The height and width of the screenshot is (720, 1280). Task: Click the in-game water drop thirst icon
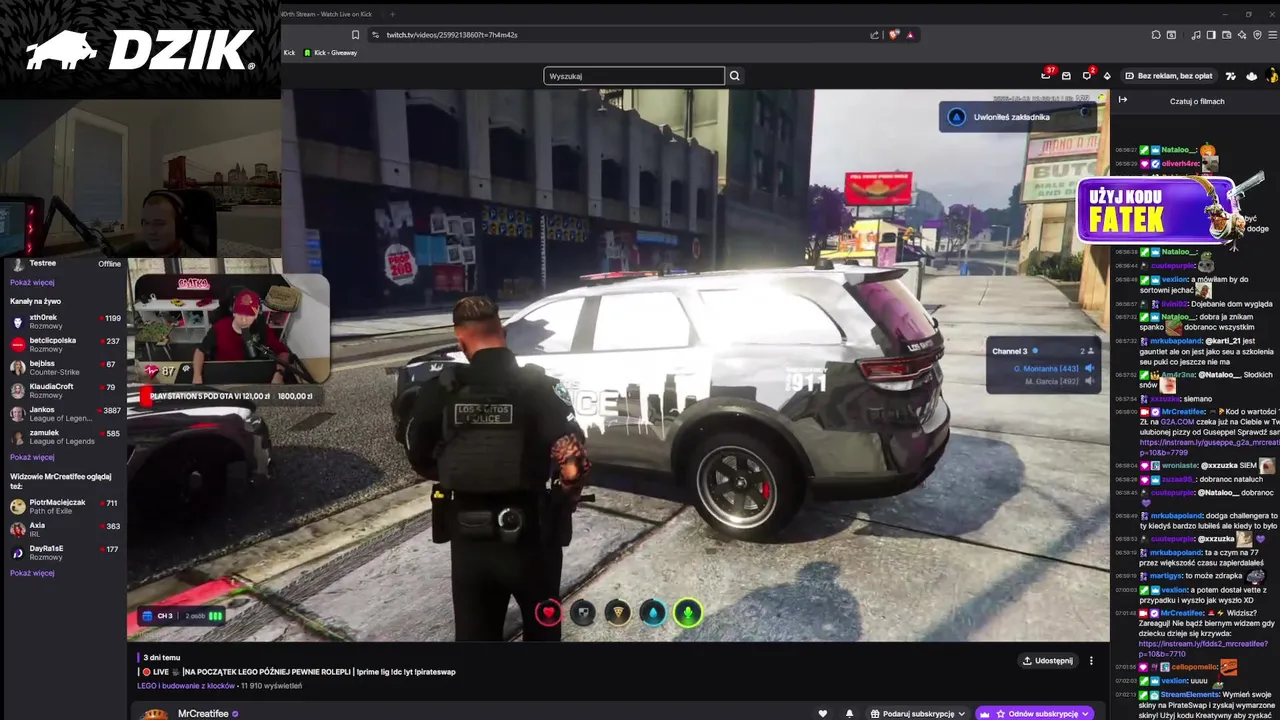coord(653,613)
